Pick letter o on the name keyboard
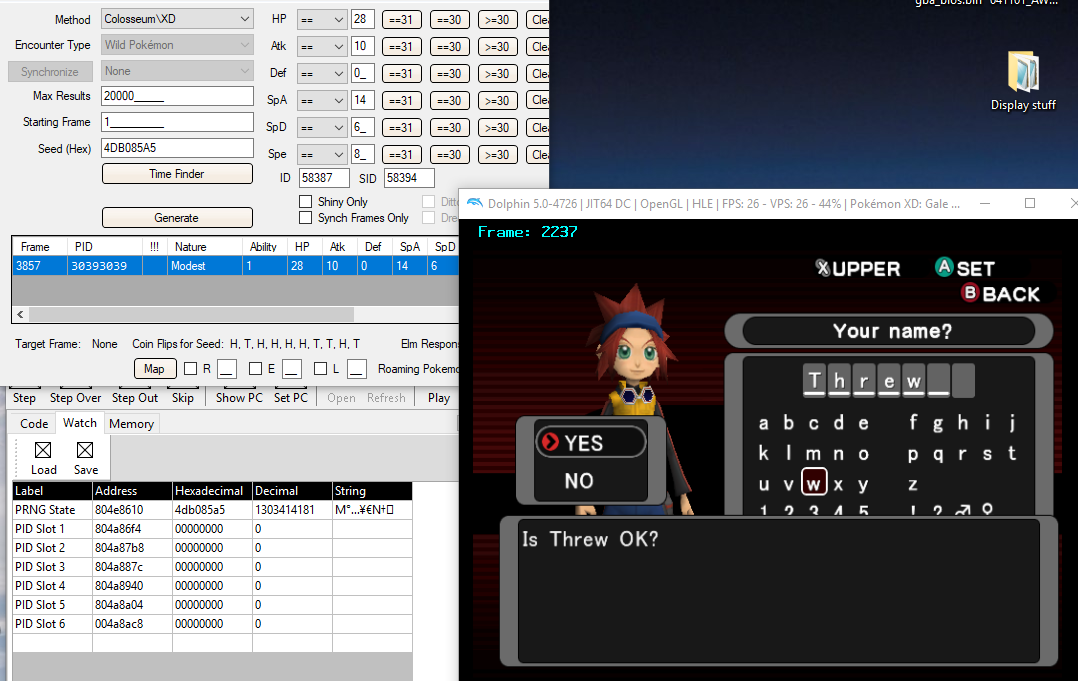Viewport: 1078px width, 681px height. tap(864, 454)
